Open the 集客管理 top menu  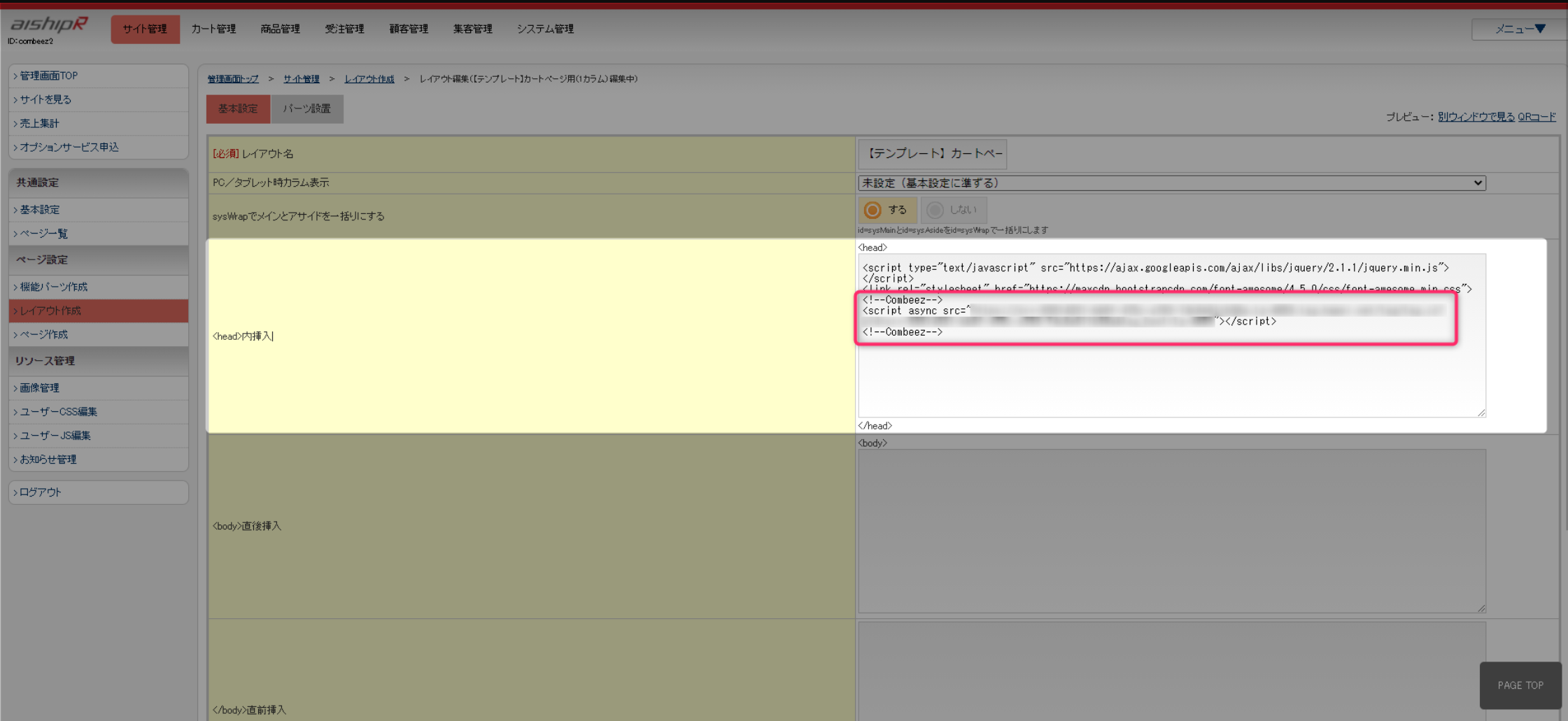(x=472, y=29)
